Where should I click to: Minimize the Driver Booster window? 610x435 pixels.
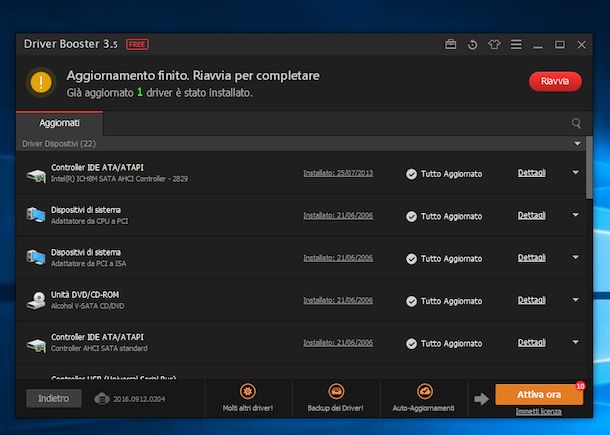click(538, 45)
